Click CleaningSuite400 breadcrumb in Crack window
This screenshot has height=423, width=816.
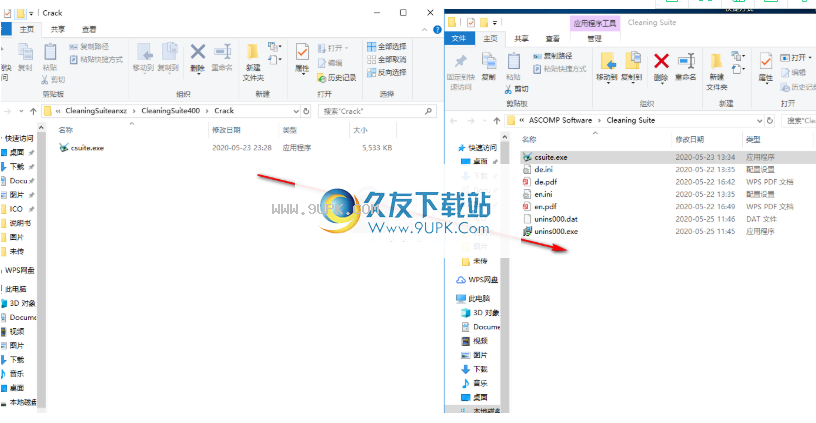click(x=171, y=111)
